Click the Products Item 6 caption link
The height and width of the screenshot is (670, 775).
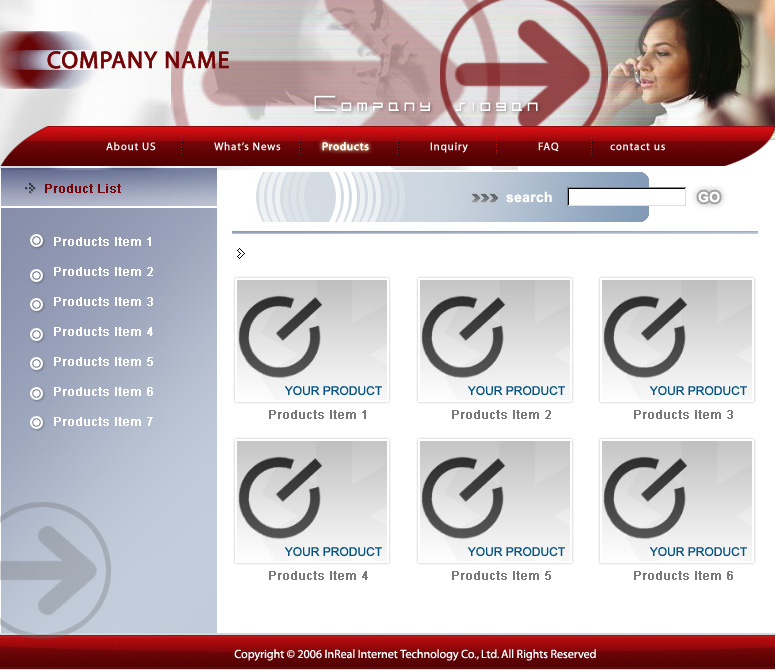(683, 576)
